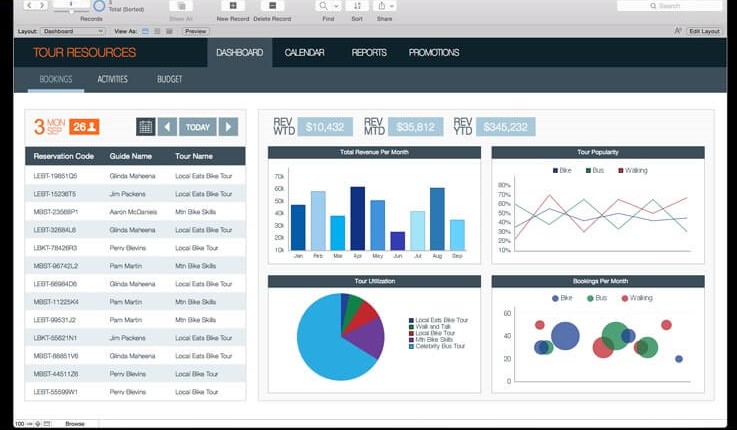
Task: Click the Apr bar in revenue chart
Action: click(358, 219)
